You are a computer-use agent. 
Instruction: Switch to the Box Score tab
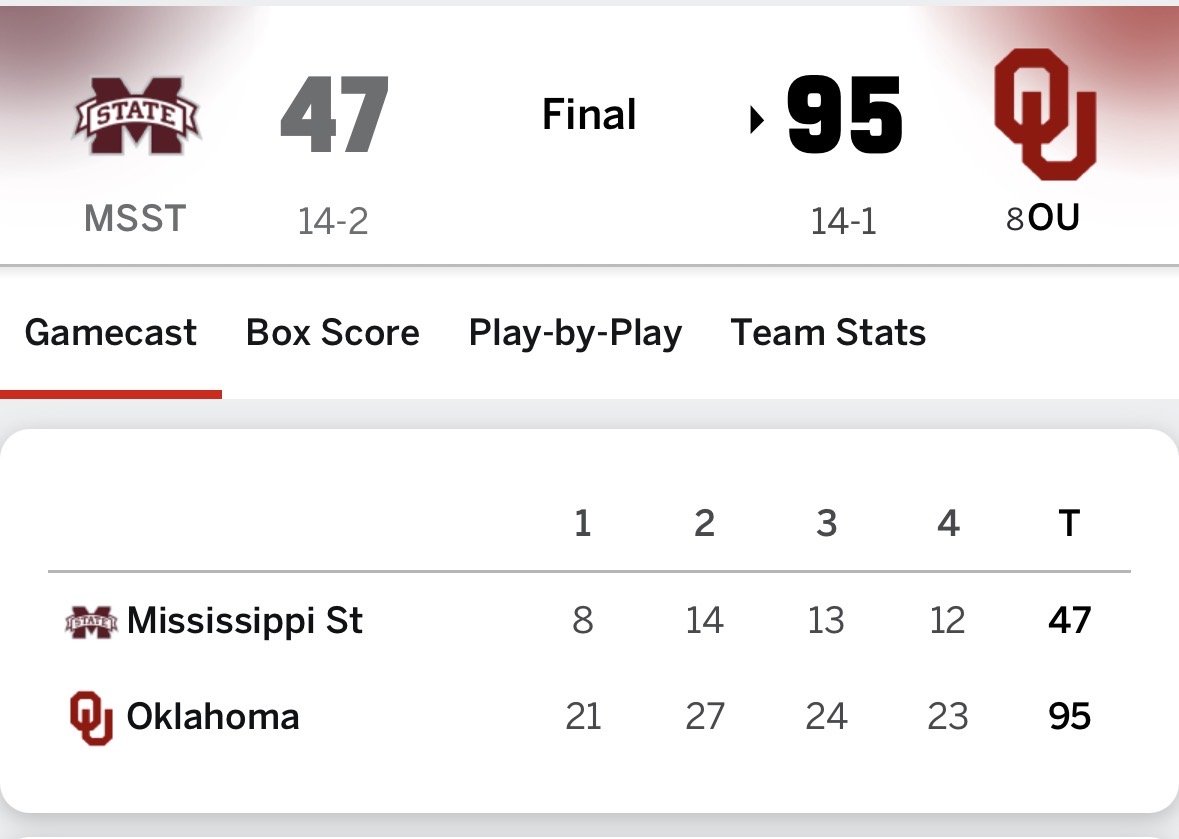coord(333,333)
